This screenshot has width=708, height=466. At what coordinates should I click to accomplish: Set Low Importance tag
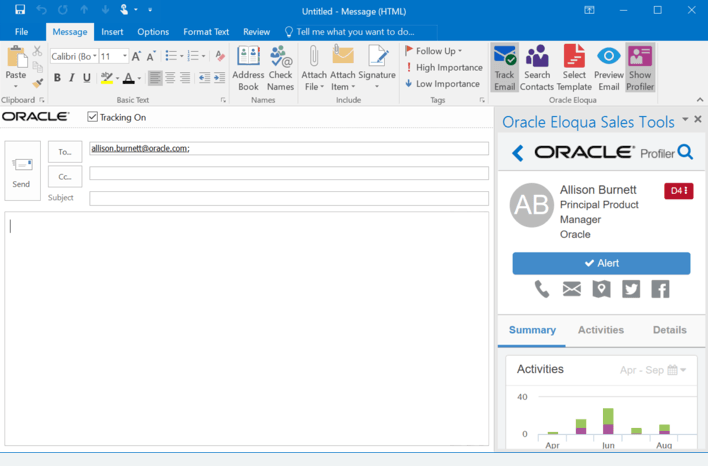click(443, 84)
